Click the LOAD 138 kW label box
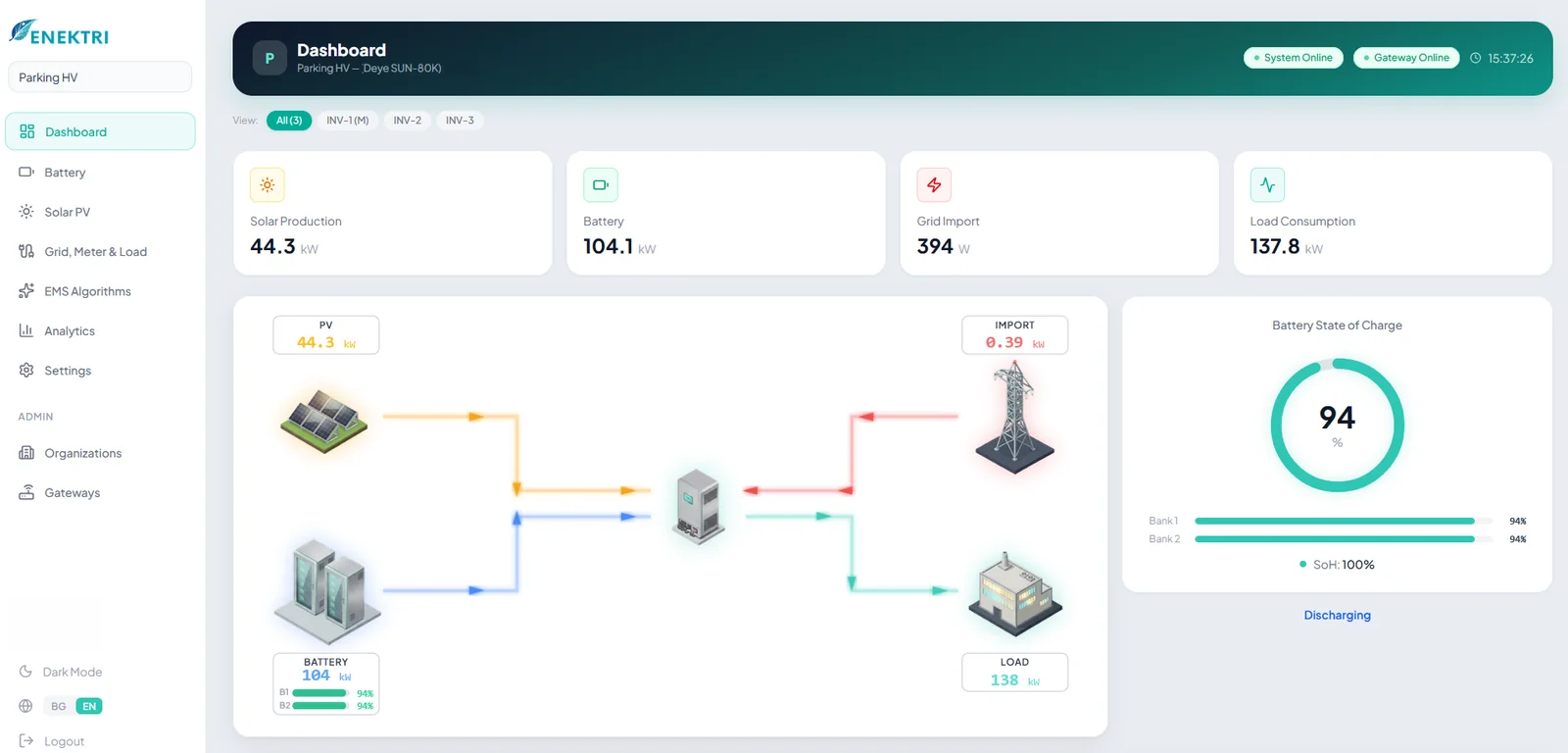1568x753 pixels. [x=1015, y=673]
